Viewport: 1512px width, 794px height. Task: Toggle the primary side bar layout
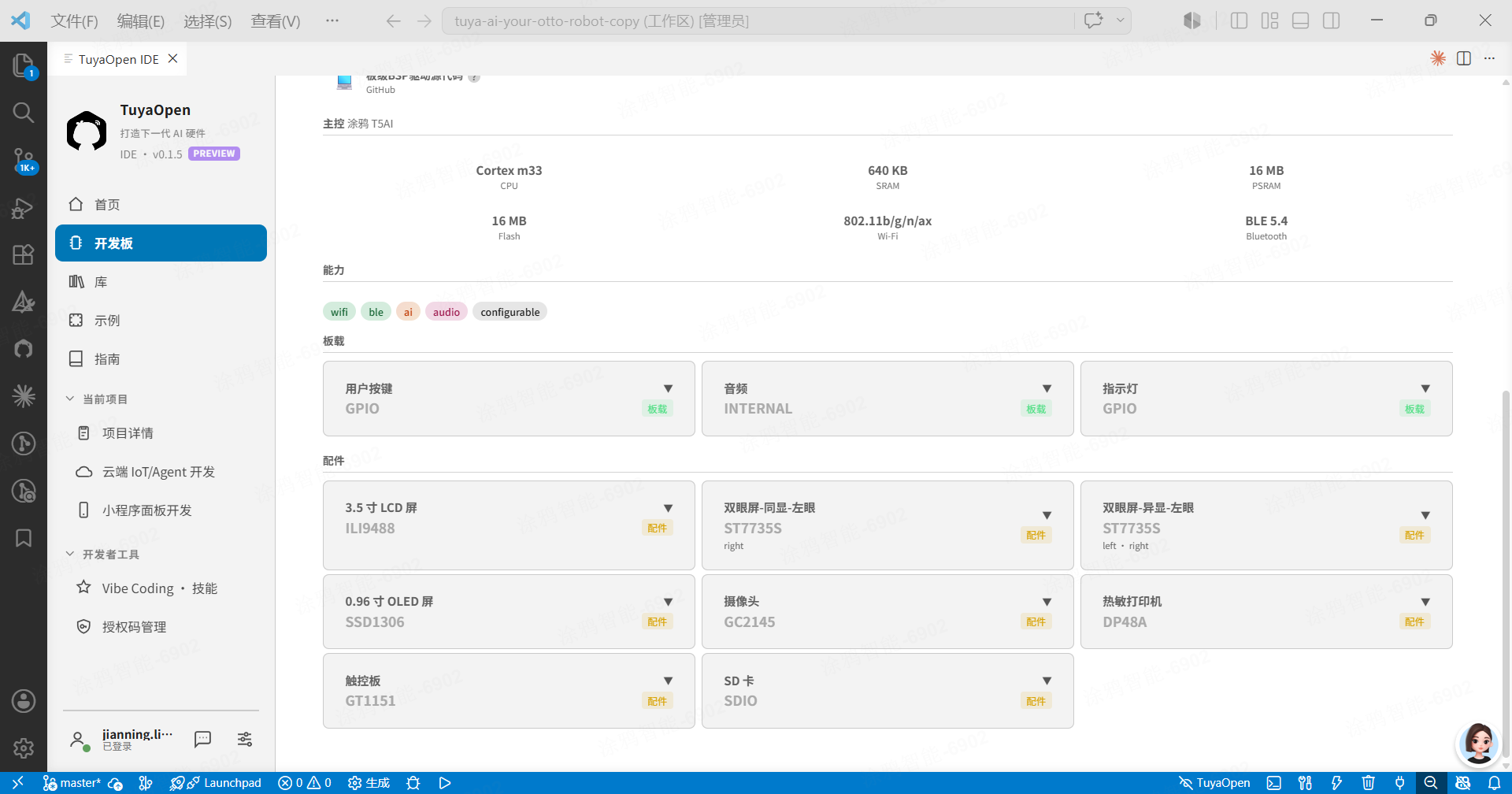1239,21
